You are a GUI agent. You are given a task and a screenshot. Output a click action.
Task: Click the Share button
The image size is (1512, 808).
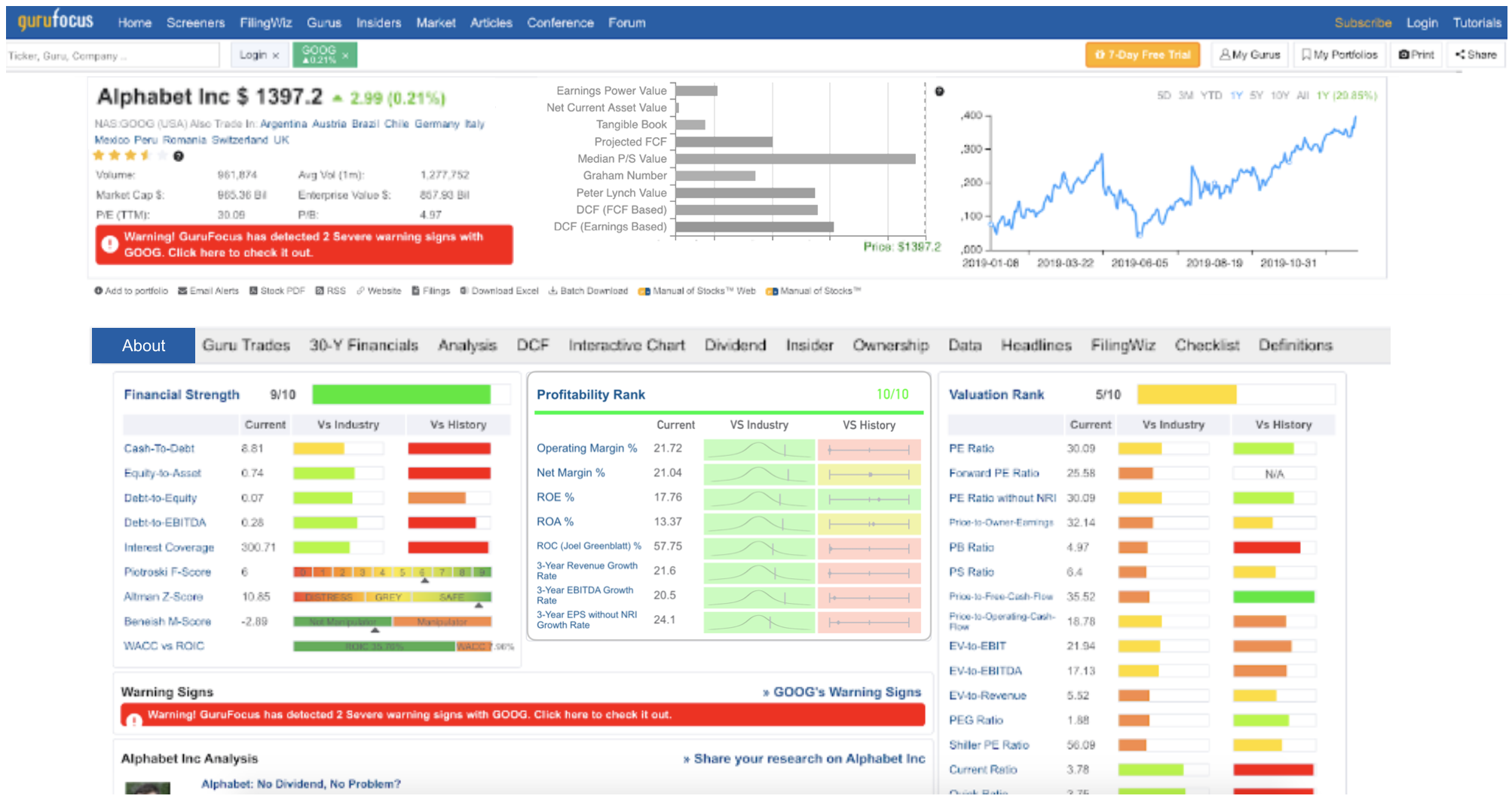[x=1476, y=55]
